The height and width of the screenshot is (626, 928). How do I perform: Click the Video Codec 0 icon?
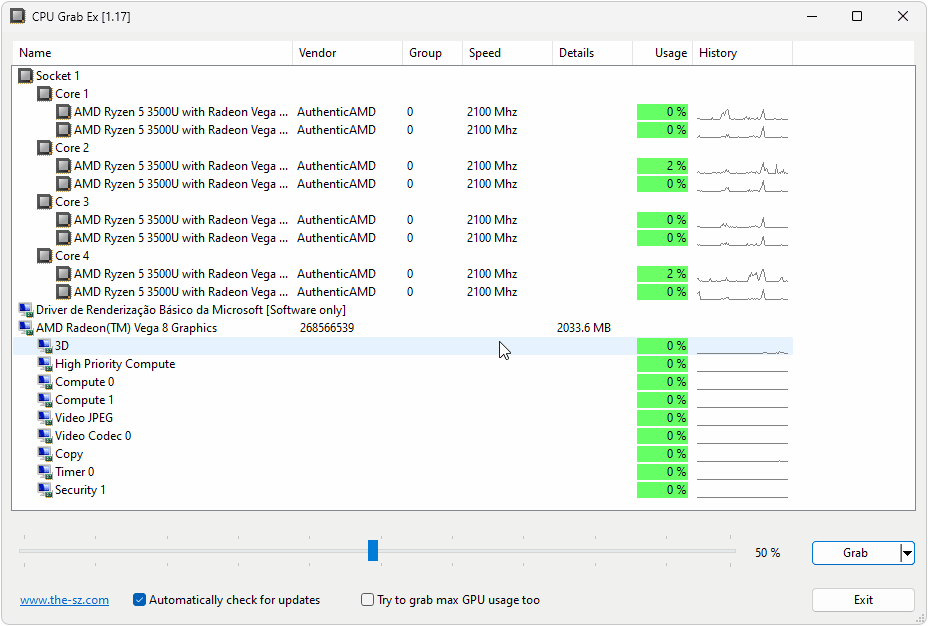(x=44, y=435)
